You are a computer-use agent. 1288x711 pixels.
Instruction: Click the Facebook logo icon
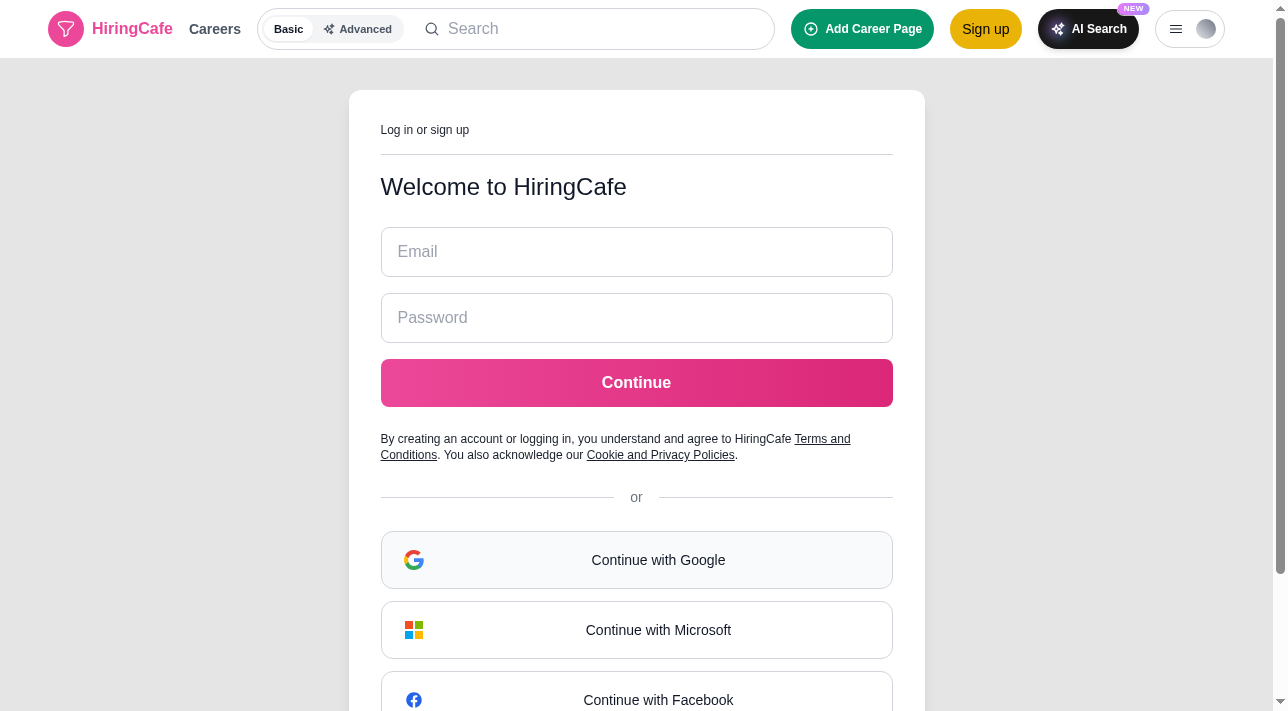(414, 700)
